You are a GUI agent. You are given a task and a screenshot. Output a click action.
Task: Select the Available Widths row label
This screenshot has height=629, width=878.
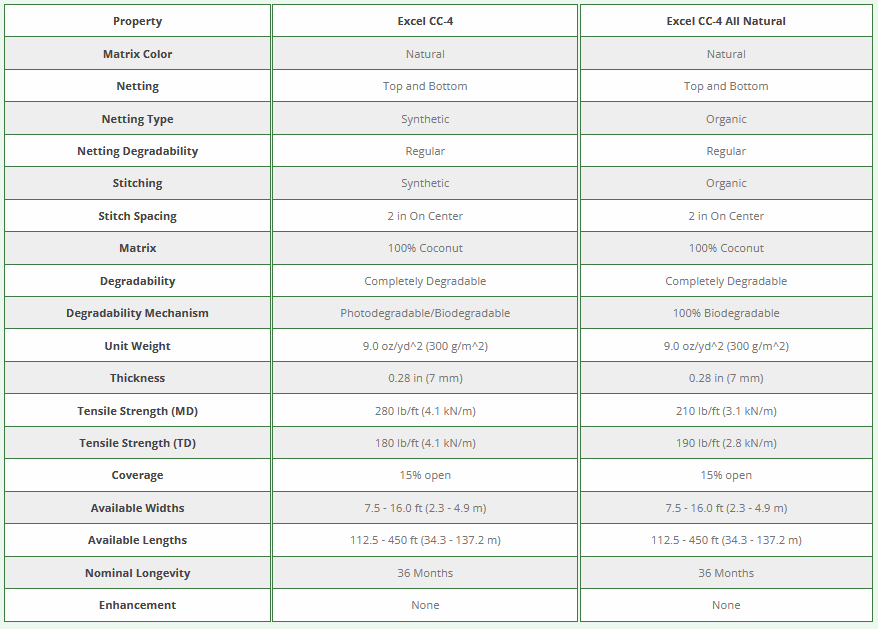tap(137, 508)
